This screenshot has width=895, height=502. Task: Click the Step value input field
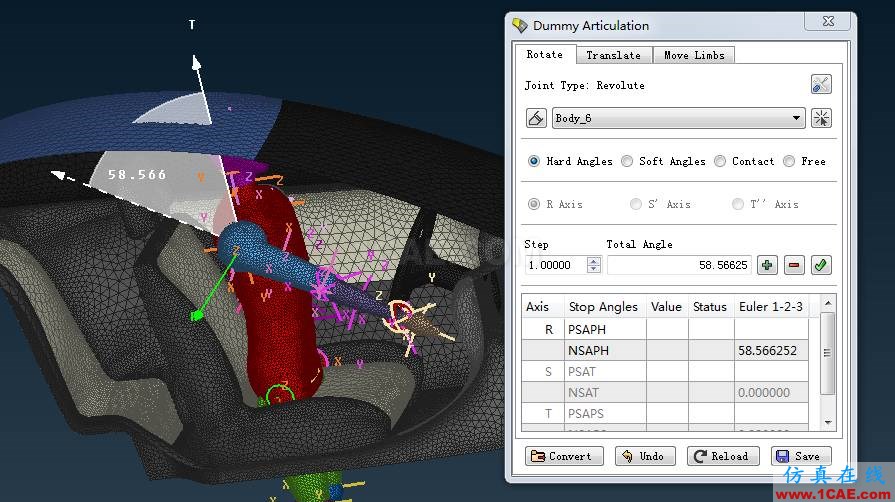click(x=557, y=265)
